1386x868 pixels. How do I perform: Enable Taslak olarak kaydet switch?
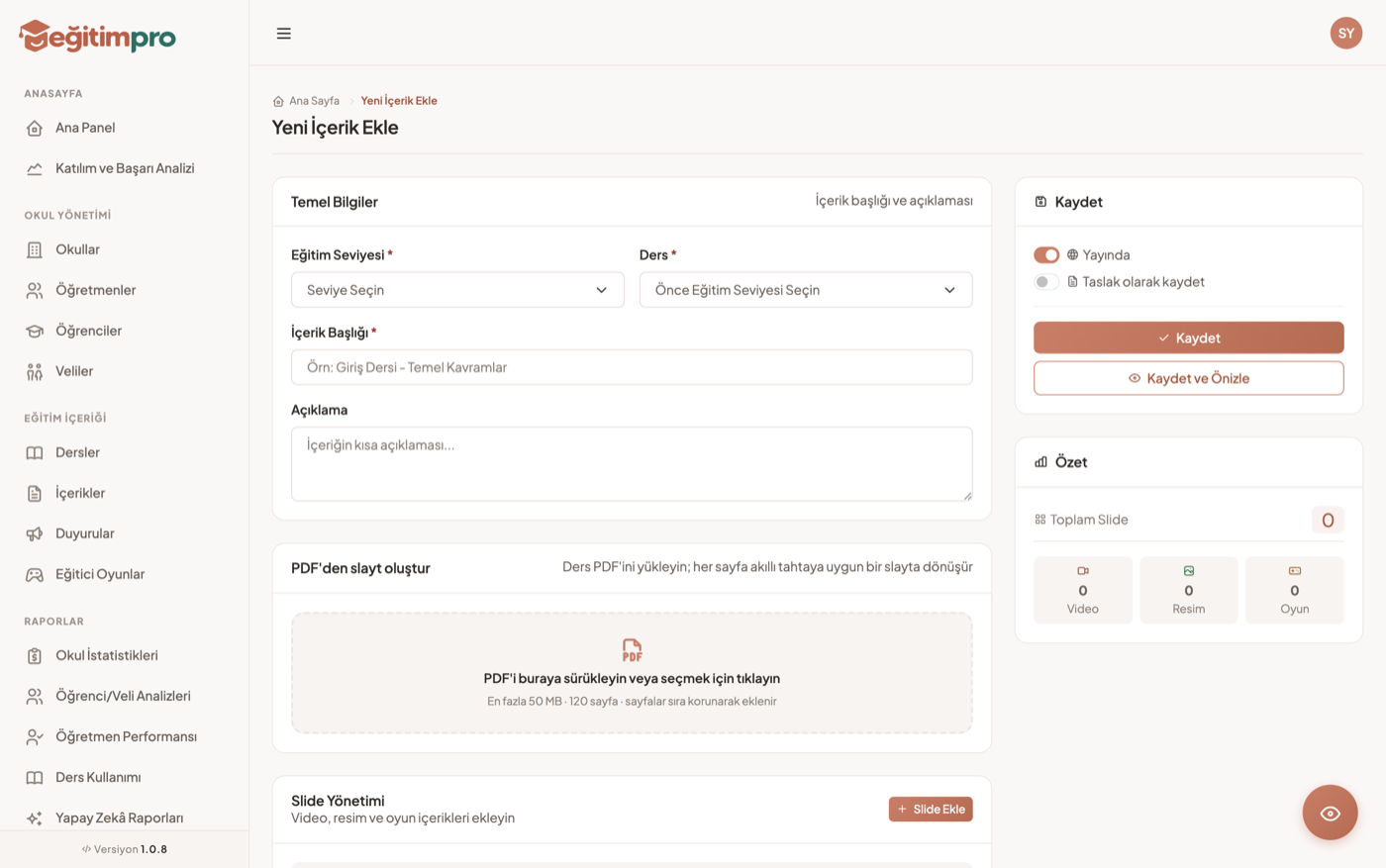1046,282
